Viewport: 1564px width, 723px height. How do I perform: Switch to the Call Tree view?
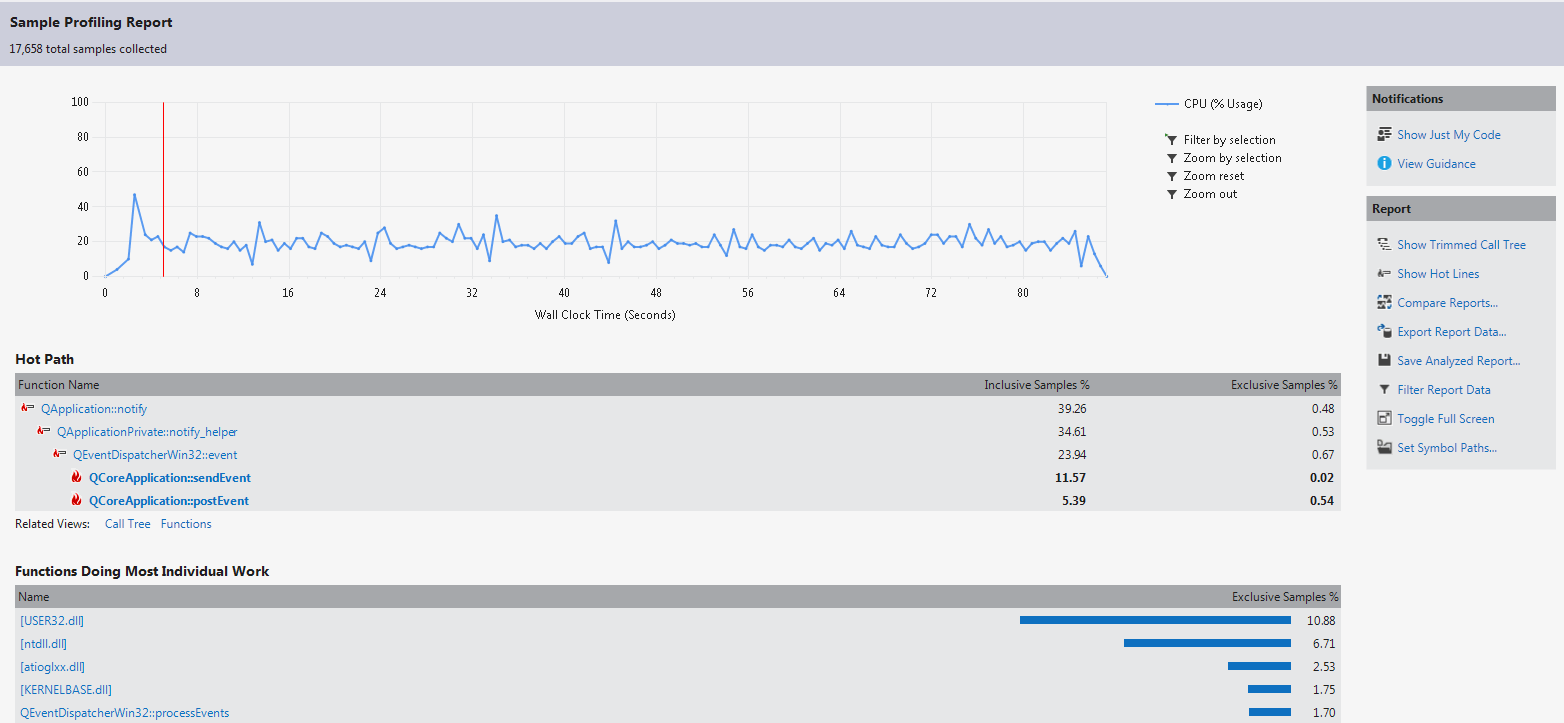[x=127, y=523]
